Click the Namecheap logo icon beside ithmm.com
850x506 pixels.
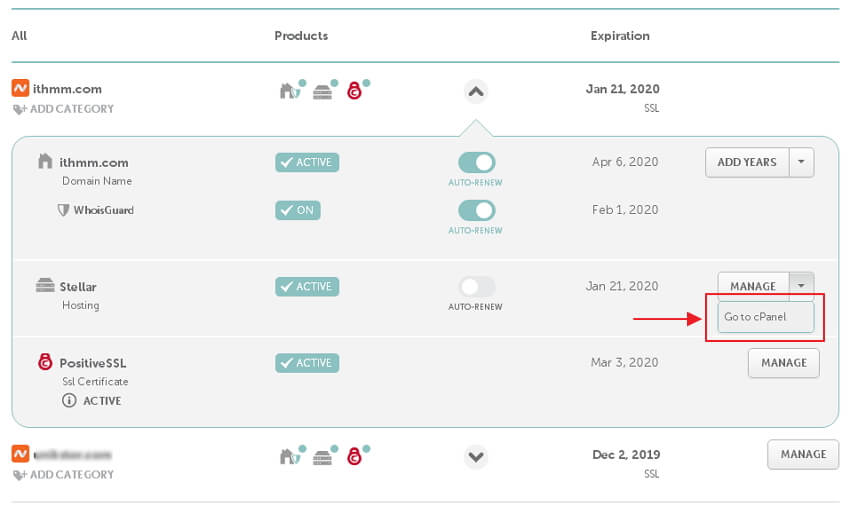pos(20,88)
